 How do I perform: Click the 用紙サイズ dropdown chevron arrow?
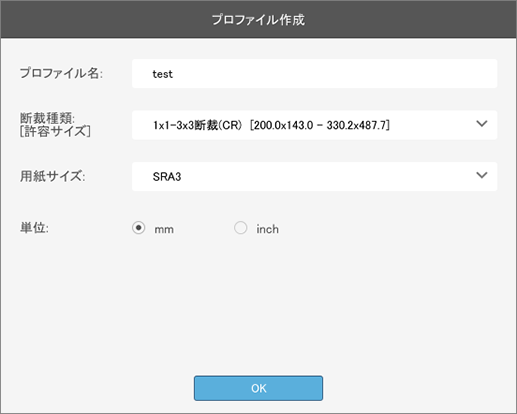[482, 175]
